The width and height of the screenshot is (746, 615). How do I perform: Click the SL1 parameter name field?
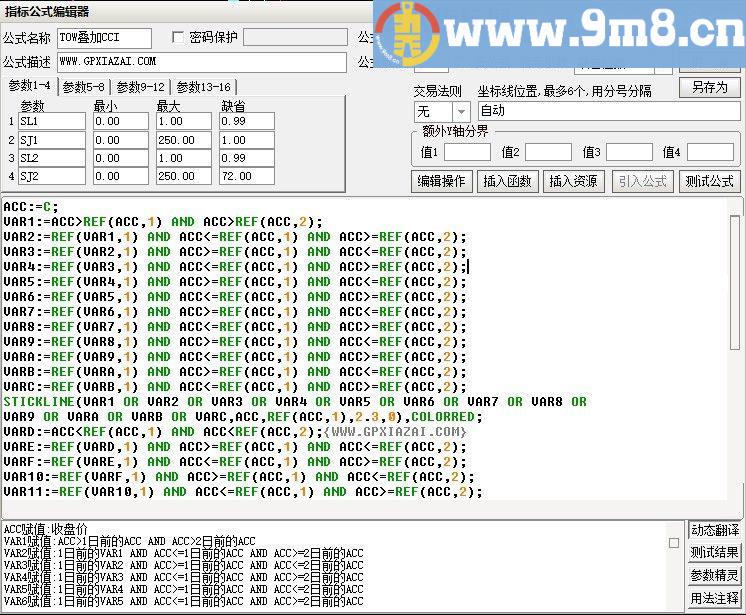coord(52,121)
